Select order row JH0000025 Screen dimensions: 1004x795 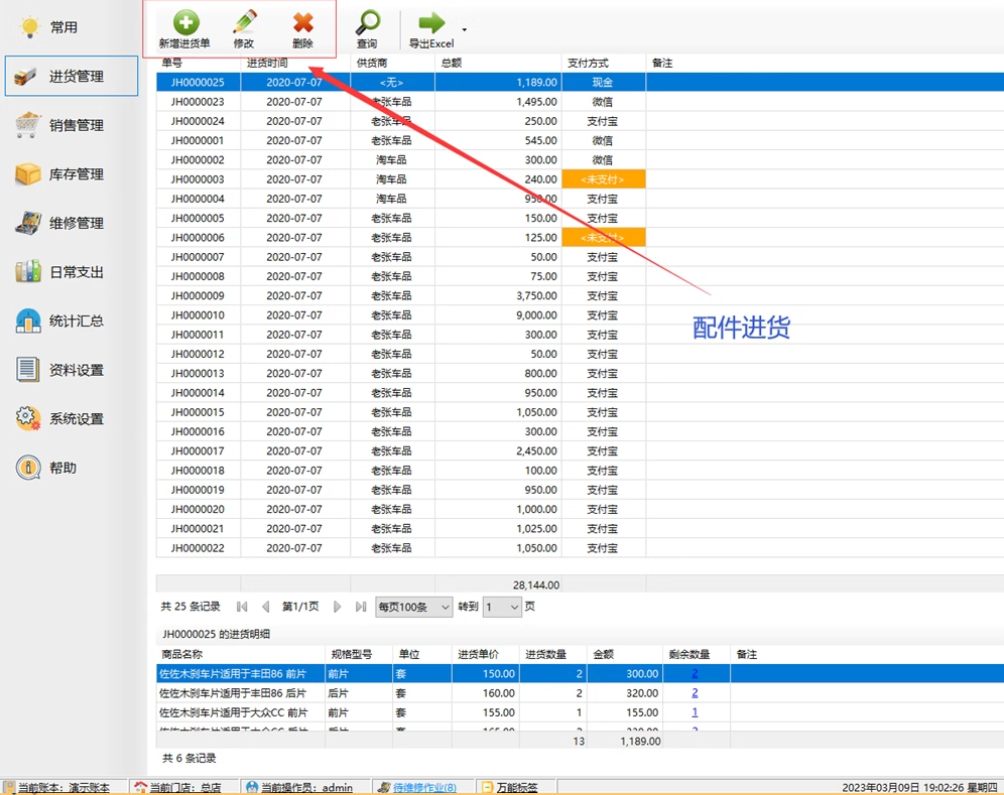tap(580, 82)
